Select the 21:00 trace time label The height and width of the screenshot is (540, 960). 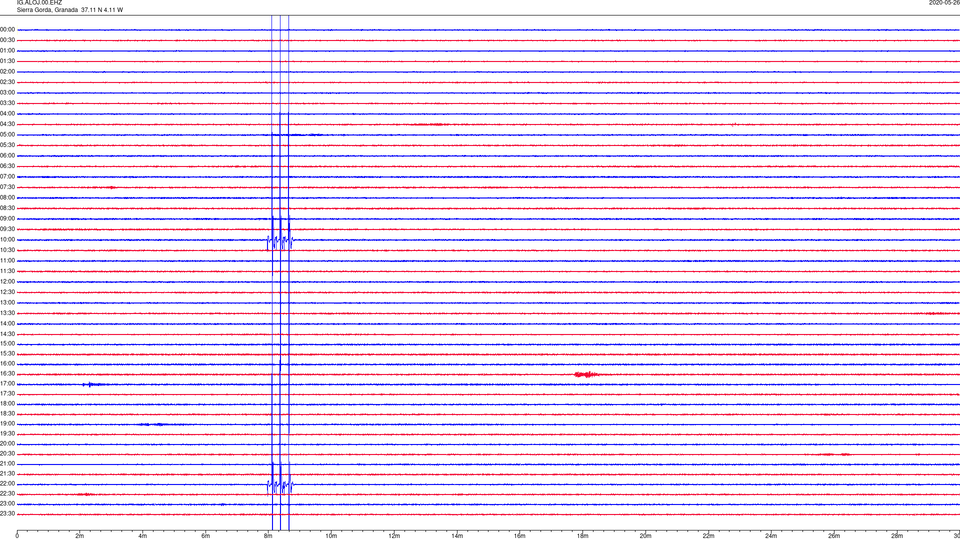(7, 464)
